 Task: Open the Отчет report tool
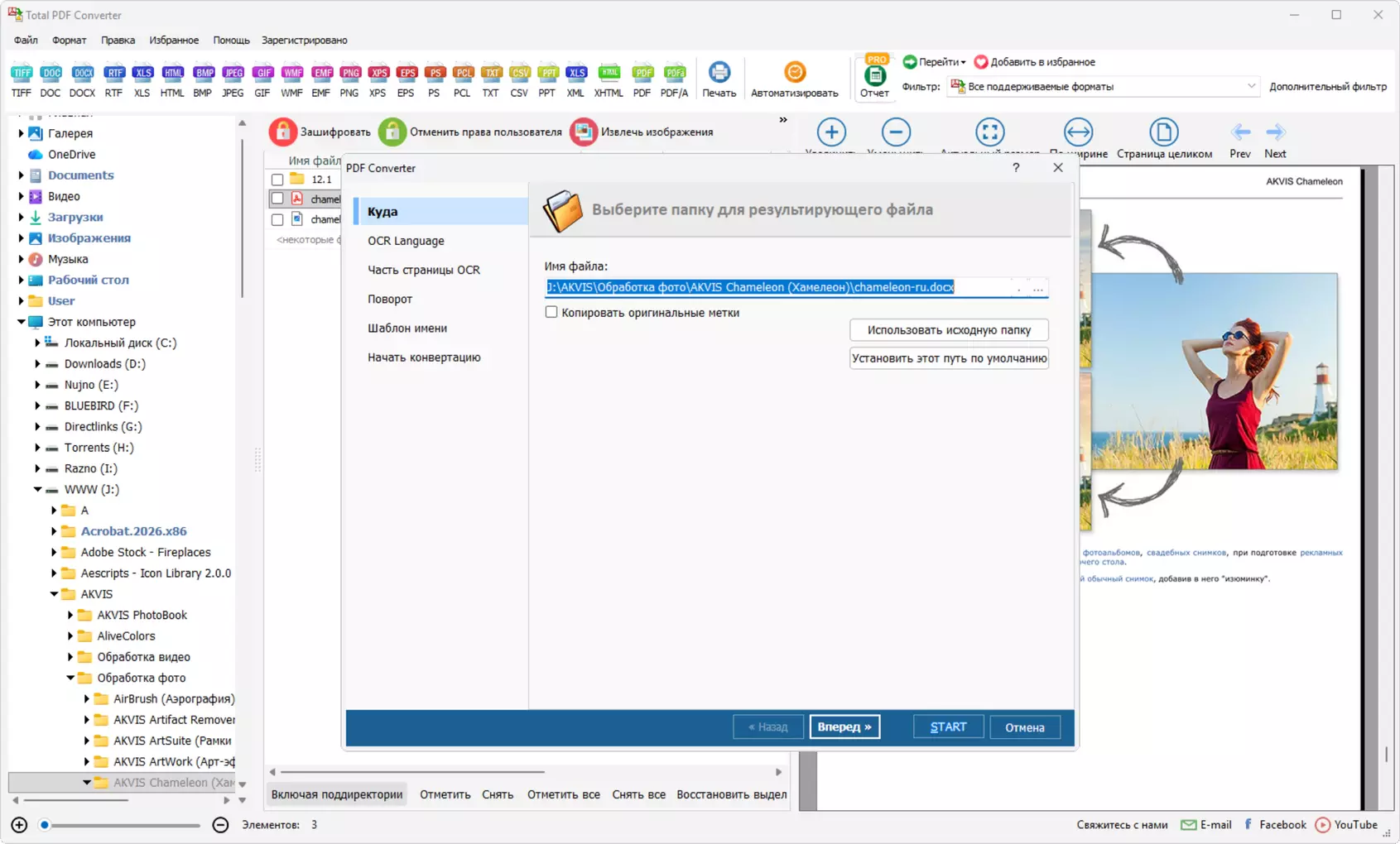click(x=874, y=78)
